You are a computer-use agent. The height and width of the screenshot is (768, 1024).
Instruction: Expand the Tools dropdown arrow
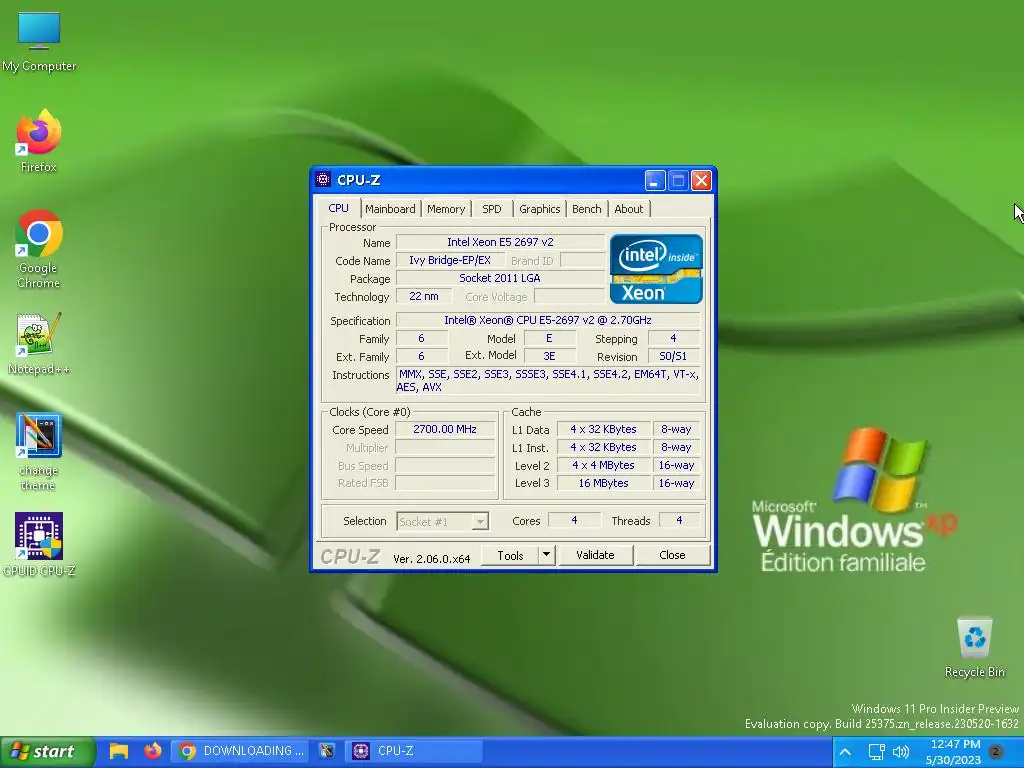(x=546, y=555)
